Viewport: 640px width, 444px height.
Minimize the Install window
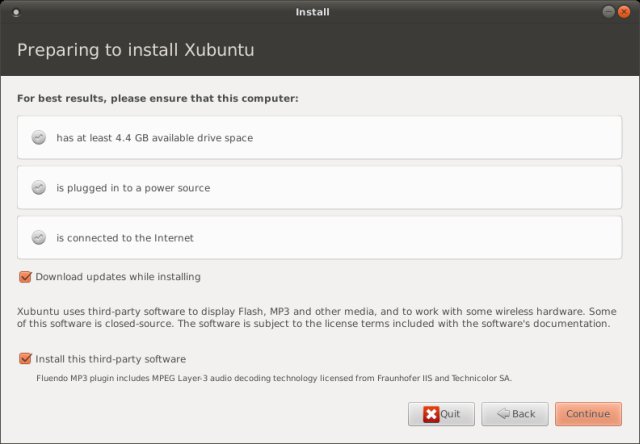click(608, 12)
